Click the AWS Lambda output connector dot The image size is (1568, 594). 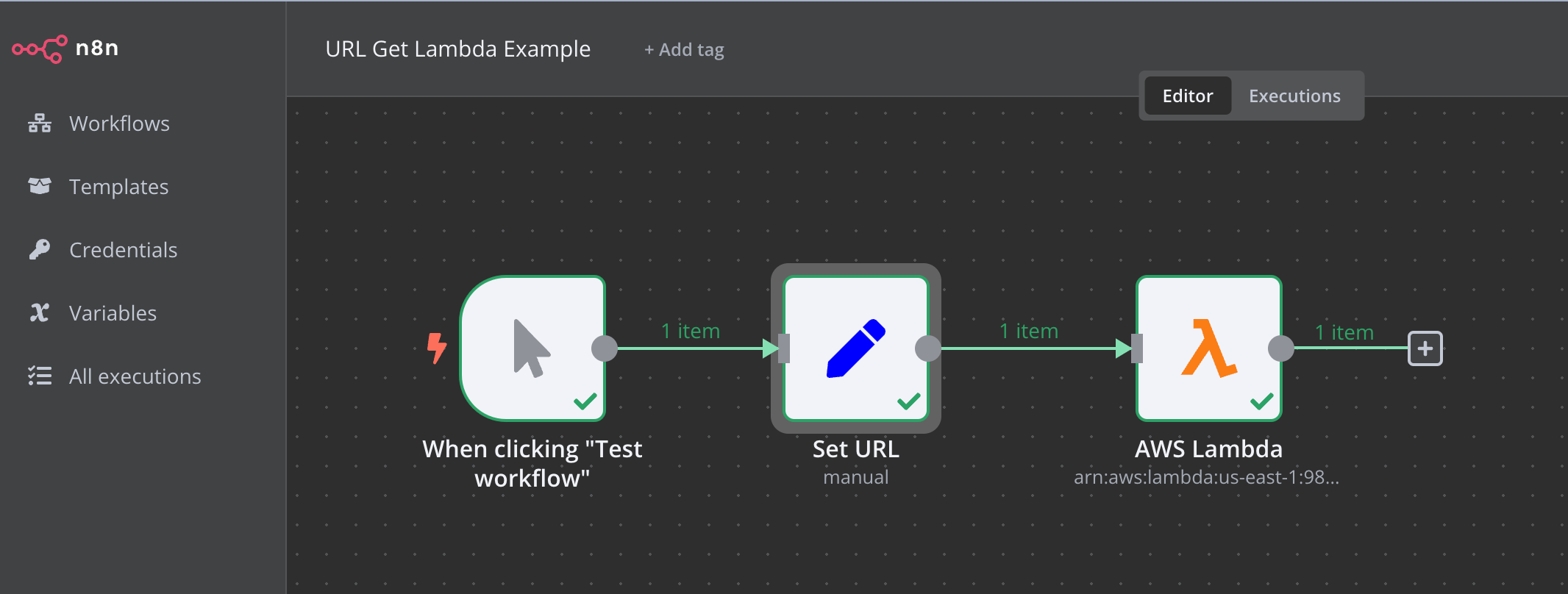(x=1281, y=348)
